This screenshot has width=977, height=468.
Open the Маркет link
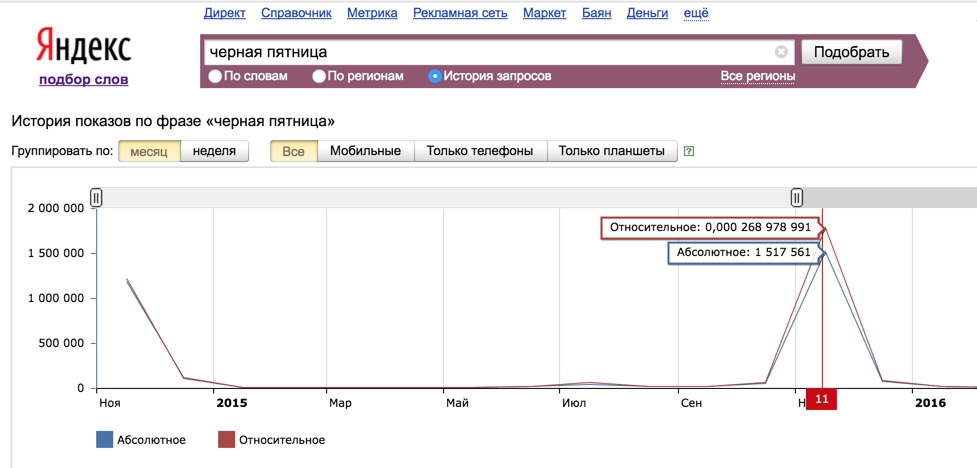click(545, 13)
